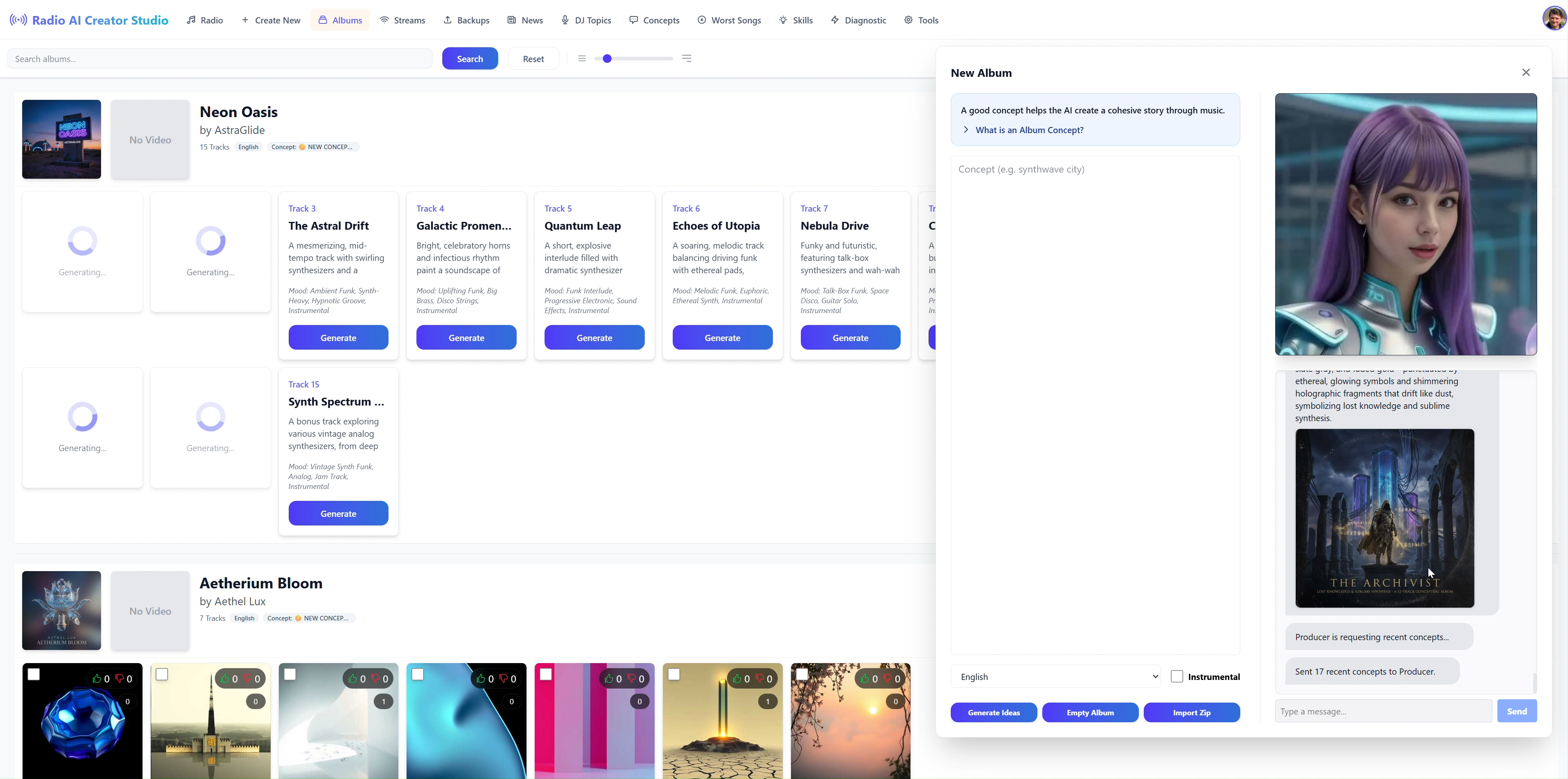Open the Neon Oasis concept tag
Image resolution: width=1568 pixels, height=779 pixels.
(313, 147)
